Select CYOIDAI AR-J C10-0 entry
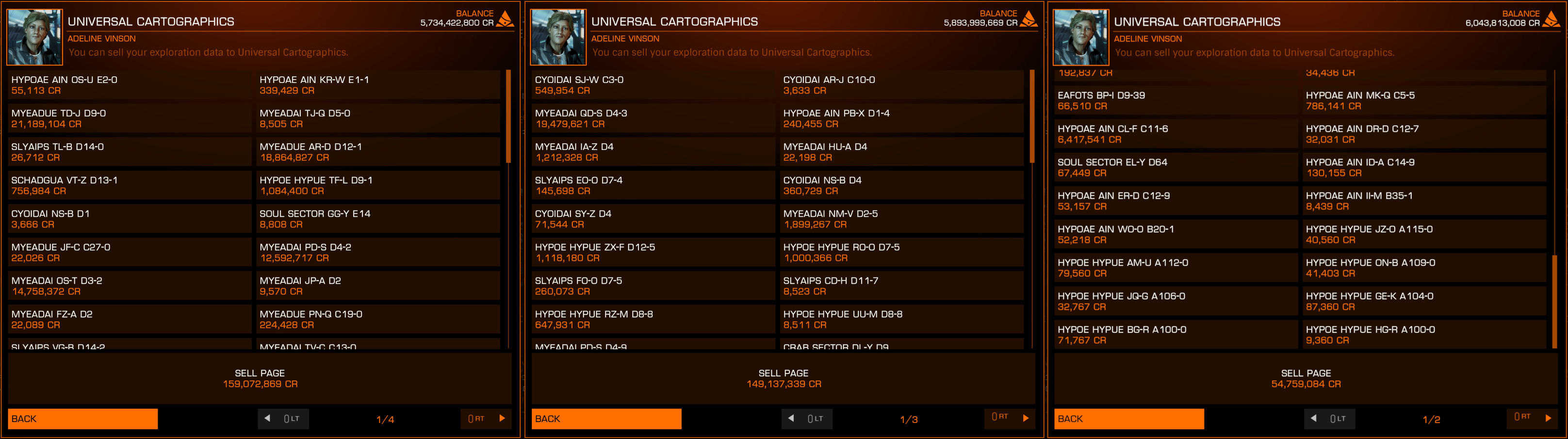 pos(901,84)
